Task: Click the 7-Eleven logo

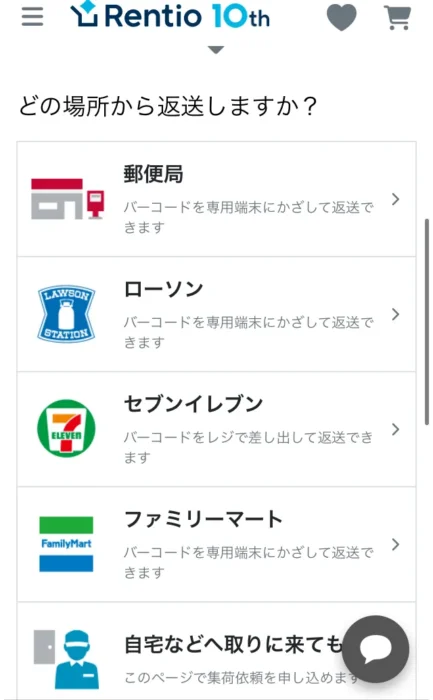Action: (66, 429)
